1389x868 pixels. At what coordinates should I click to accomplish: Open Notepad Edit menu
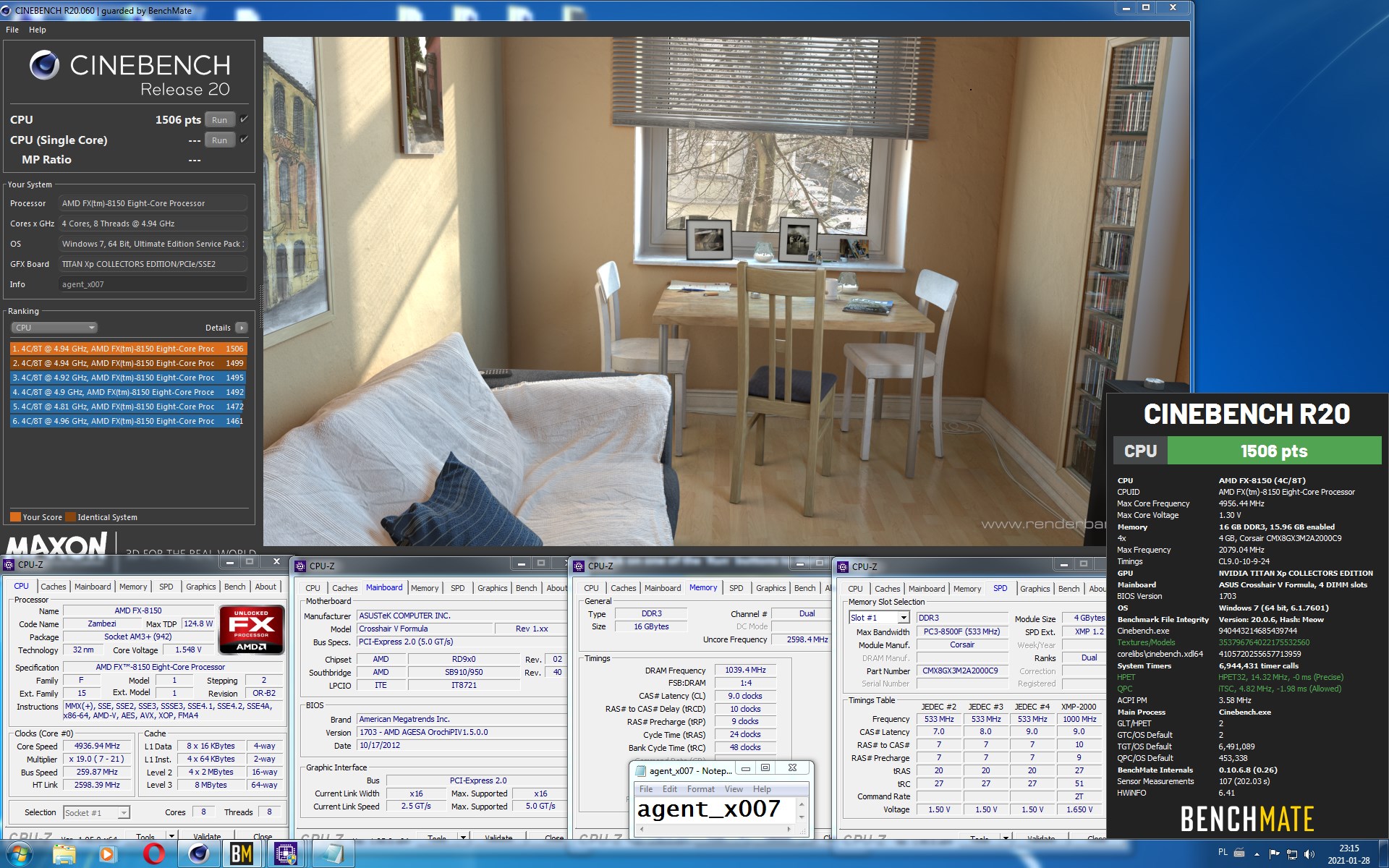click(x=670, y=789)
